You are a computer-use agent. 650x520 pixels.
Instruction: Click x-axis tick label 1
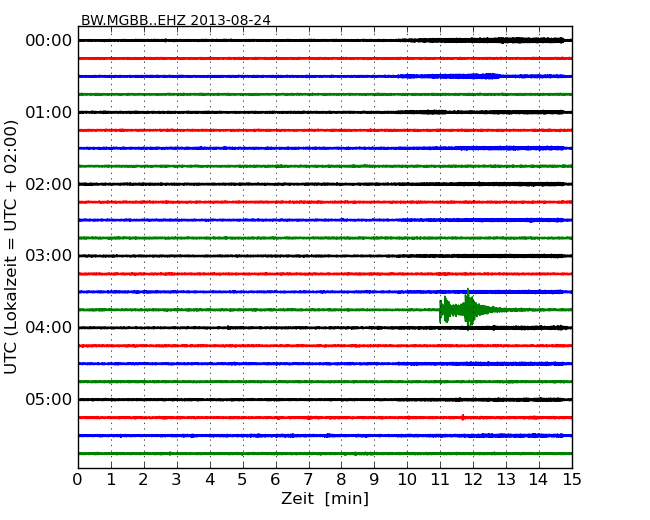pos(111,480)
